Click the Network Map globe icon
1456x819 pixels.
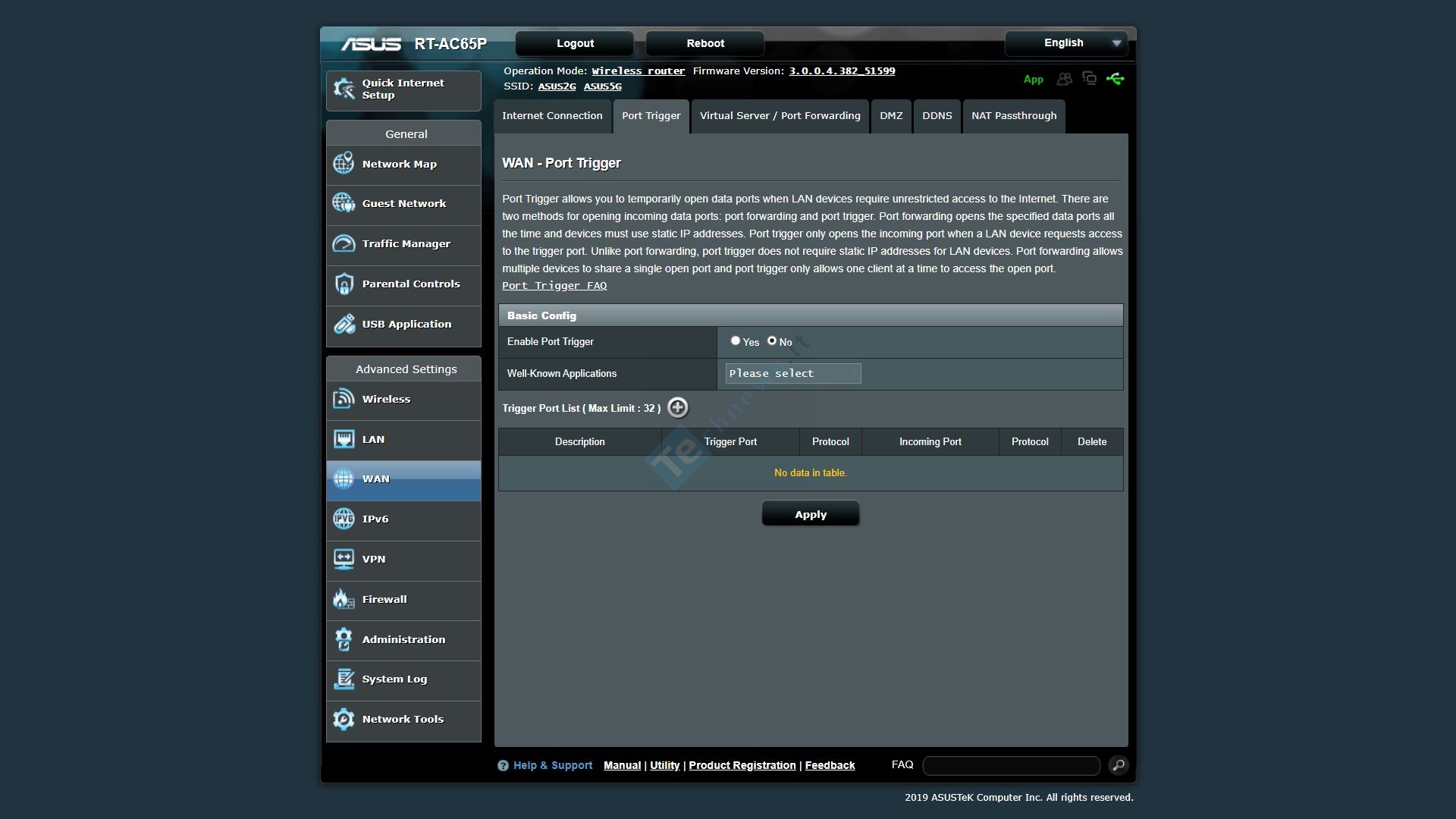tap(344, 164)
